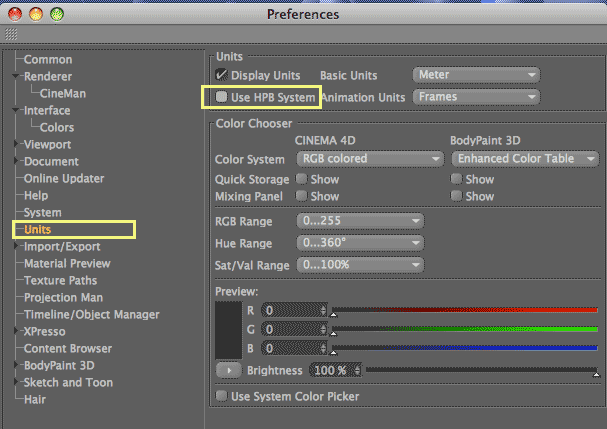This screenshot has width=607, height=429.
Task: Close the Preferences window with red button
Action: [x=15, y=14]
